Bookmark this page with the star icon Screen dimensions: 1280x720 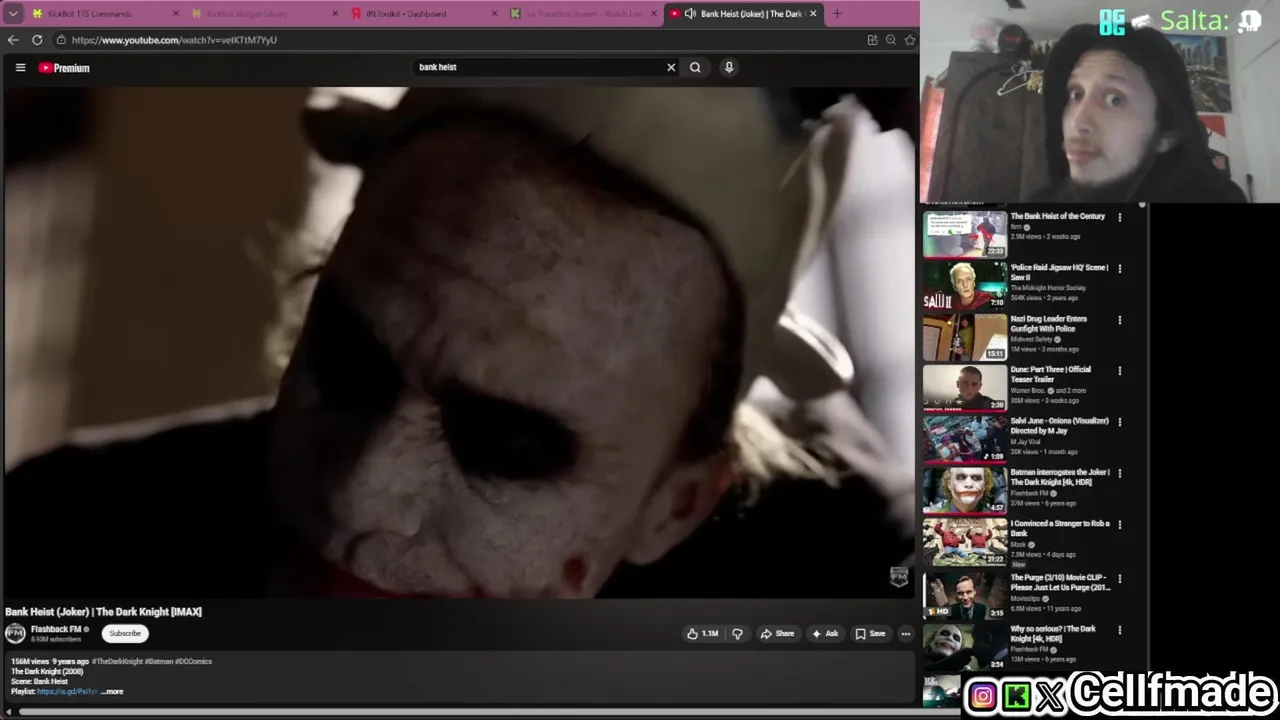click(909, 40)
